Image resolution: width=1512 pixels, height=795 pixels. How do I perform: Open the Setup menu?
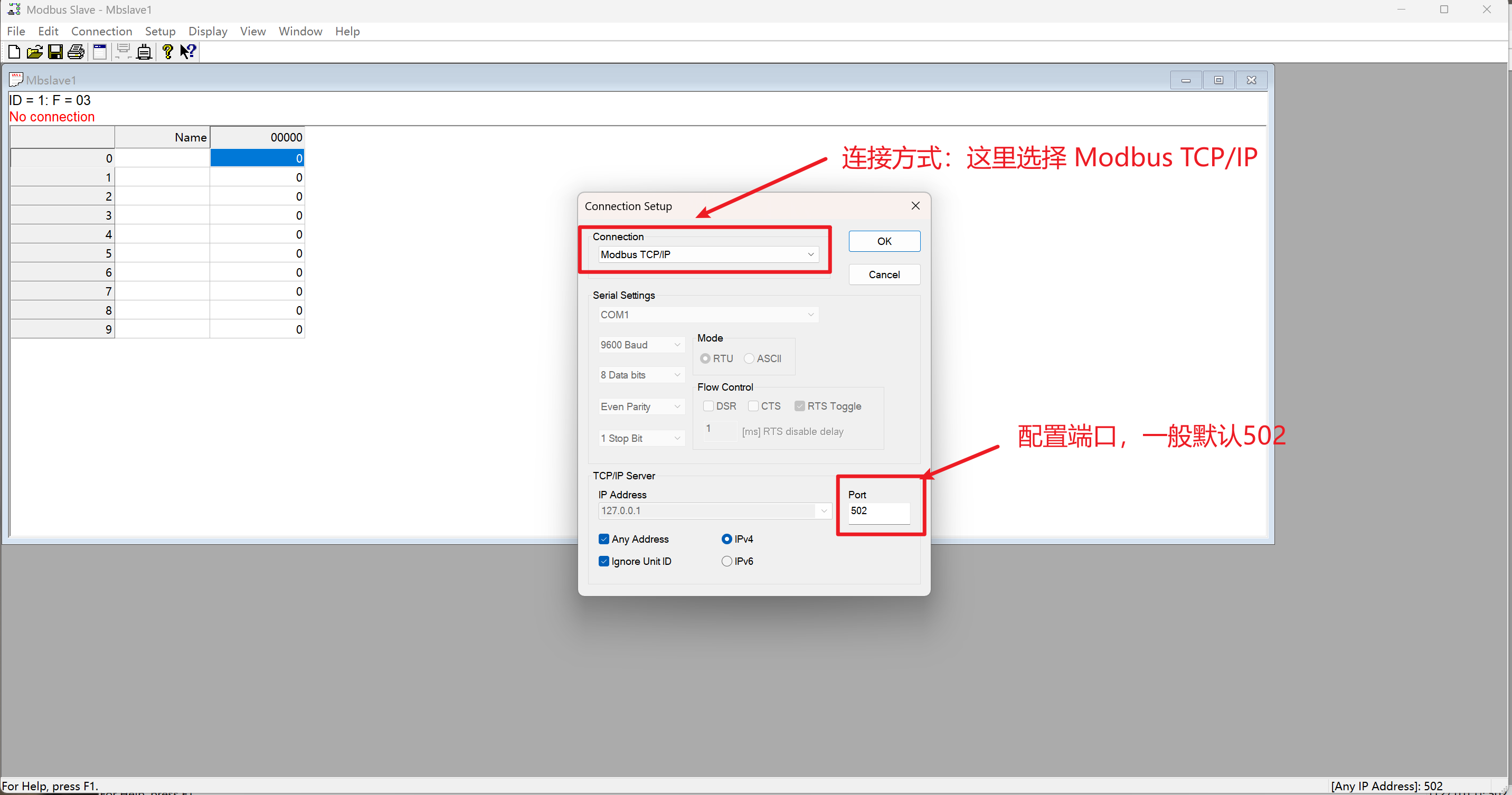pyautogui.click(x=160, y=31)
